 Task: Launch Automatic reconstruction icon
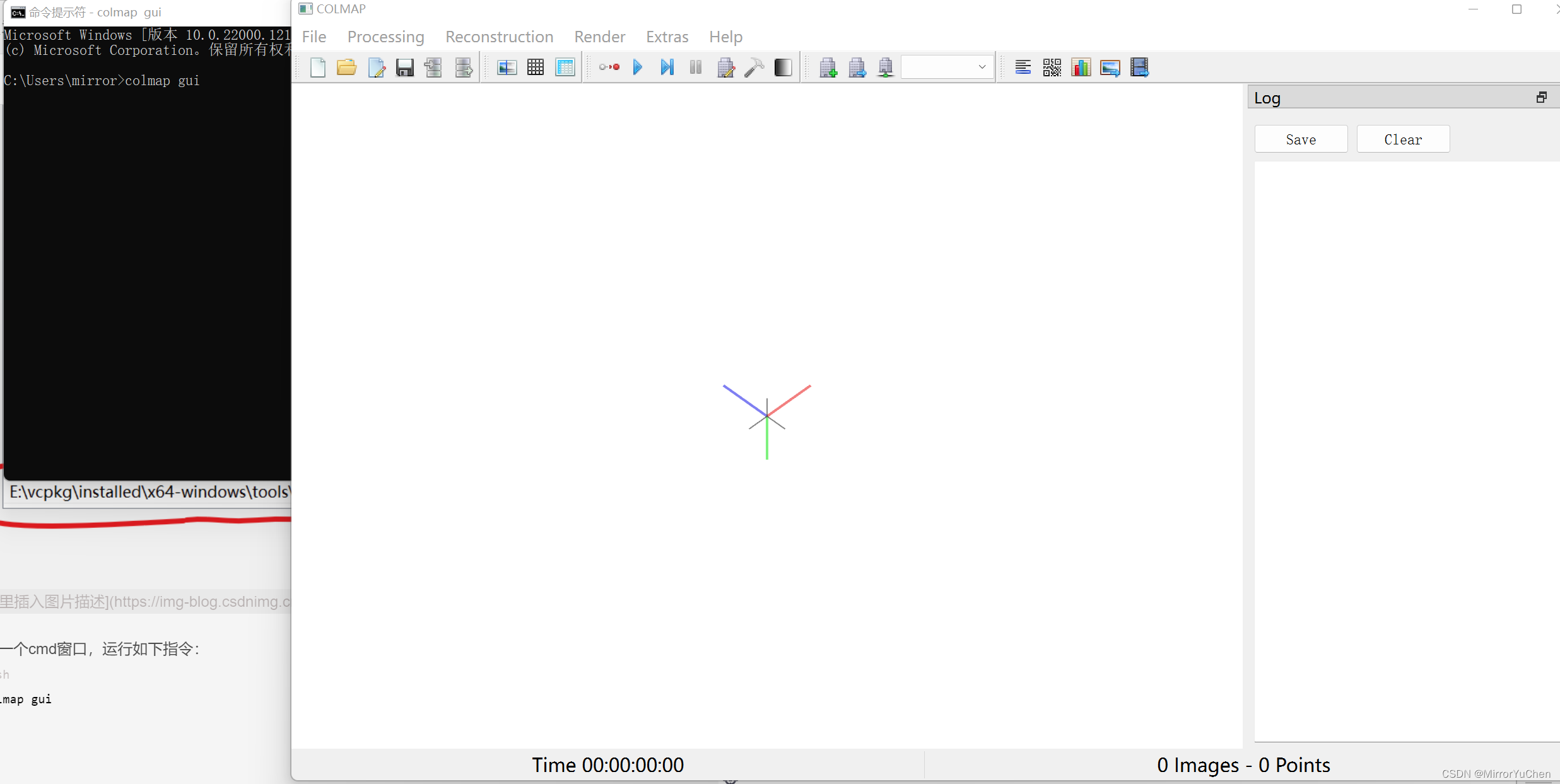[x=609, y=67]
